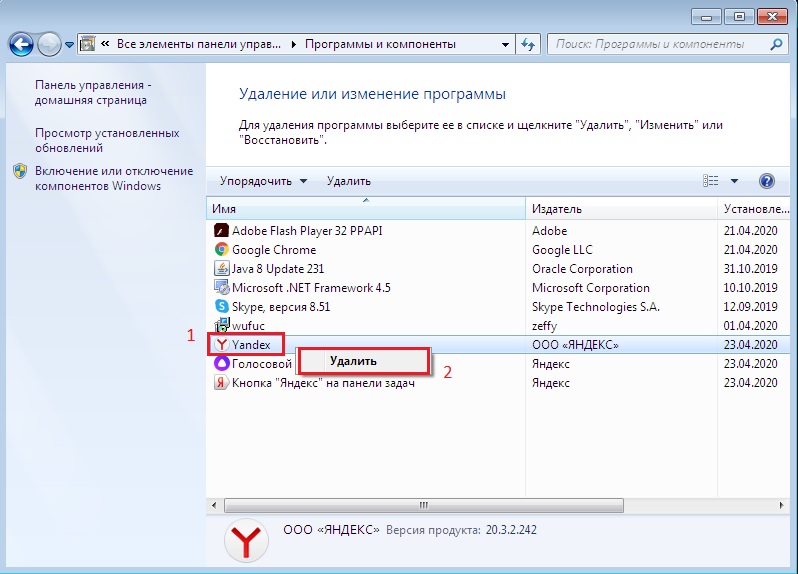Expand the address bar history dropdown
The height and width of the screenshot is (574, 798).
(505, 45)
